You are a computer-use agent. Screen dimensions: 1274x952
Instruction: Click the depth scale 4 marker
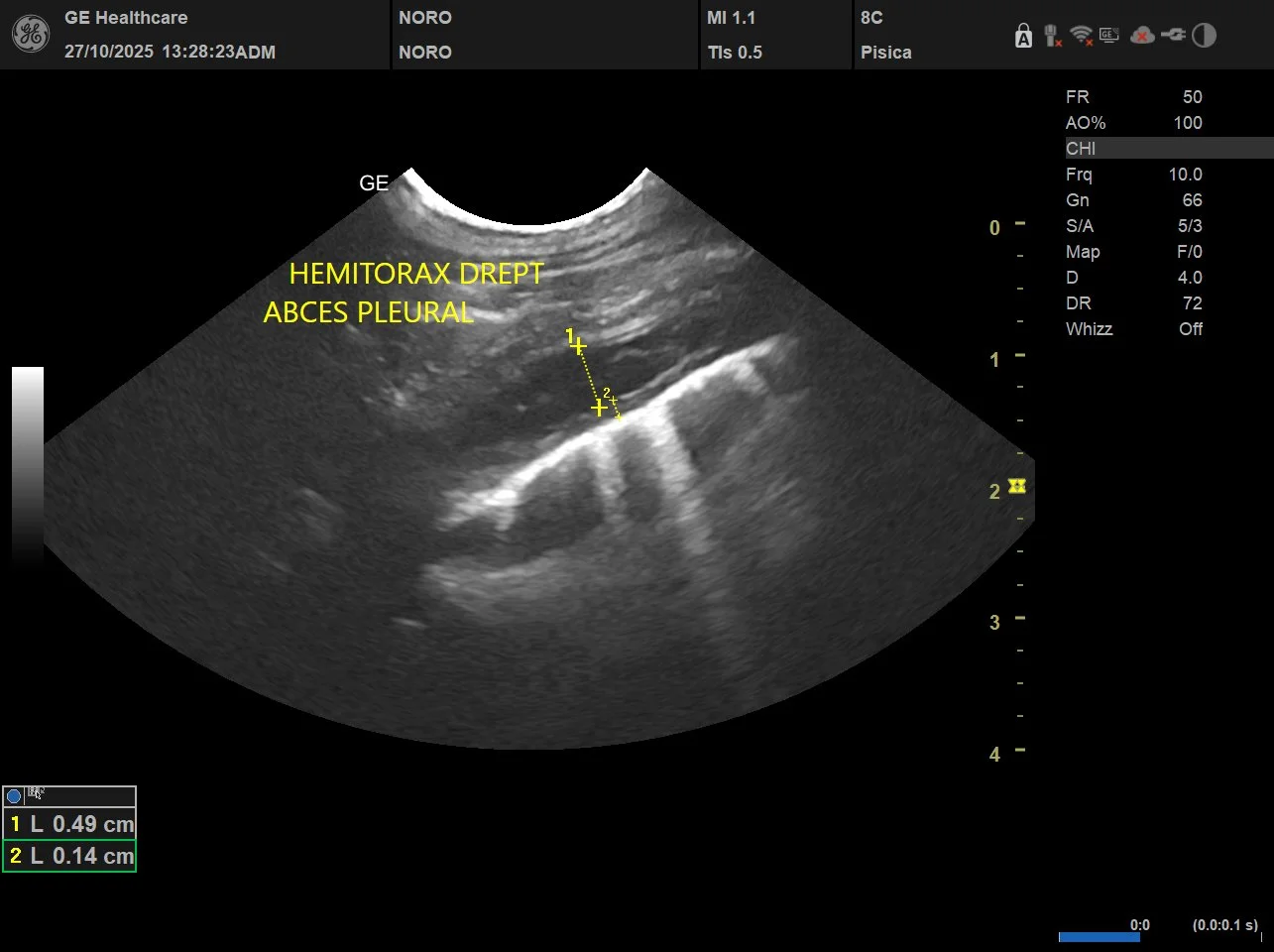(x=994, y=755)
